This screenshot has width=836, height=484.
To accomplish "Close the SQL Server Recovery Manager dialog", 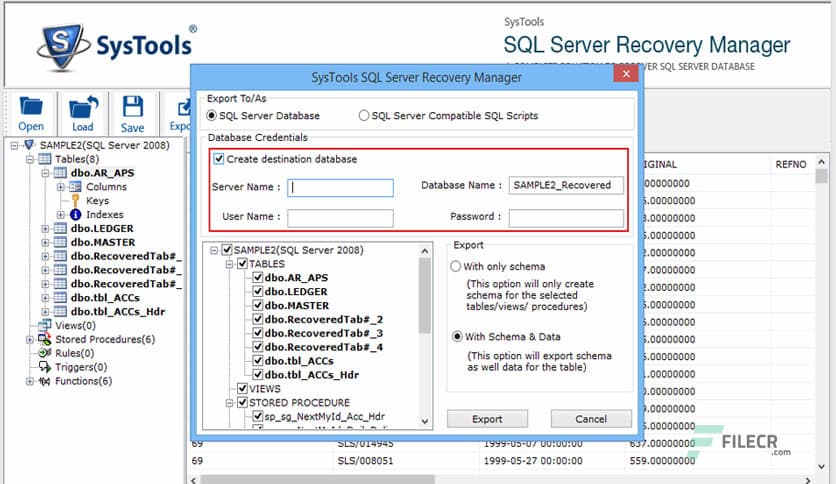I will (x=626, y=74).
